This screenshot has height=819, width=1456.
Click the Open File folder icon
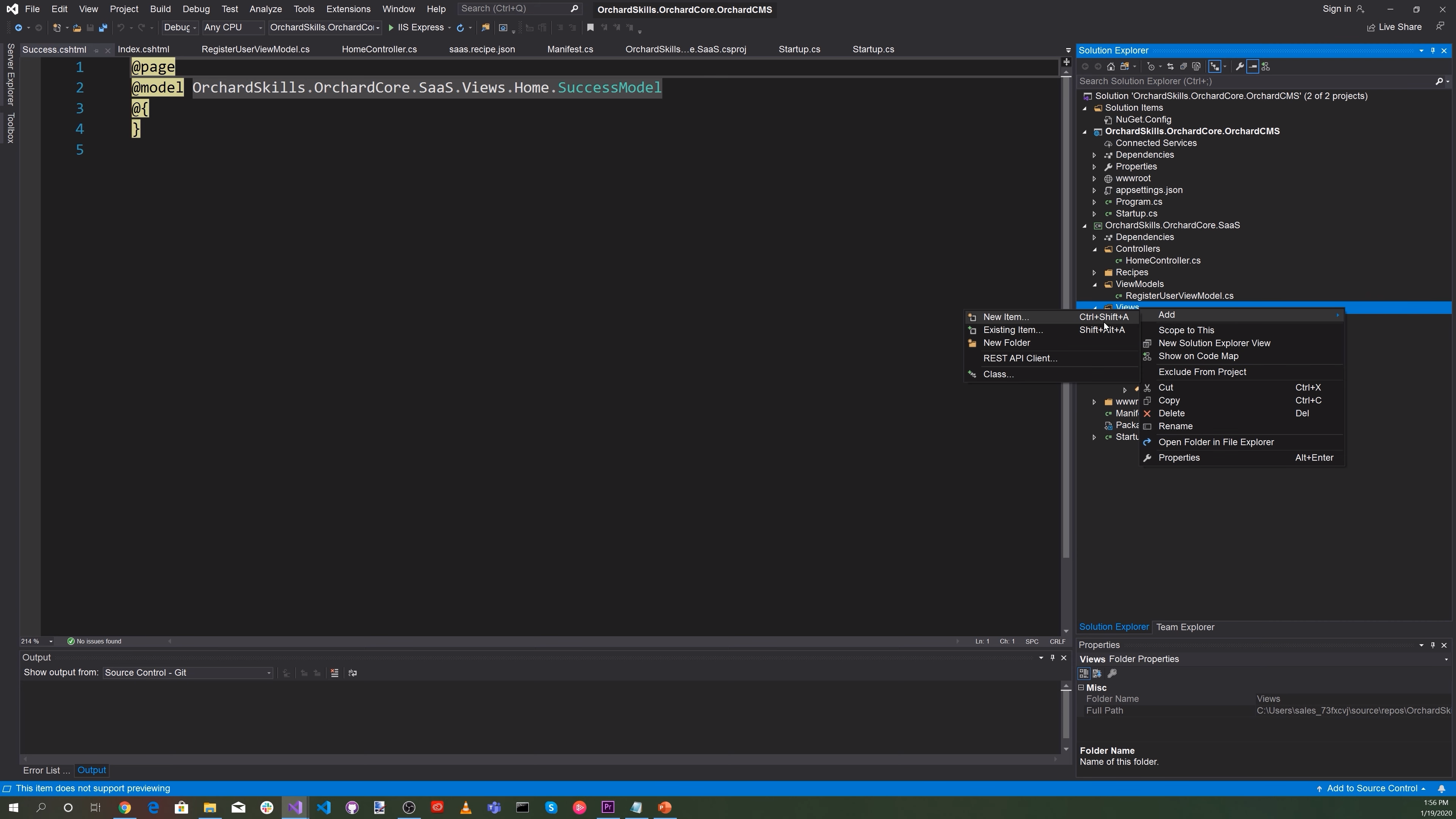(77, 28)
